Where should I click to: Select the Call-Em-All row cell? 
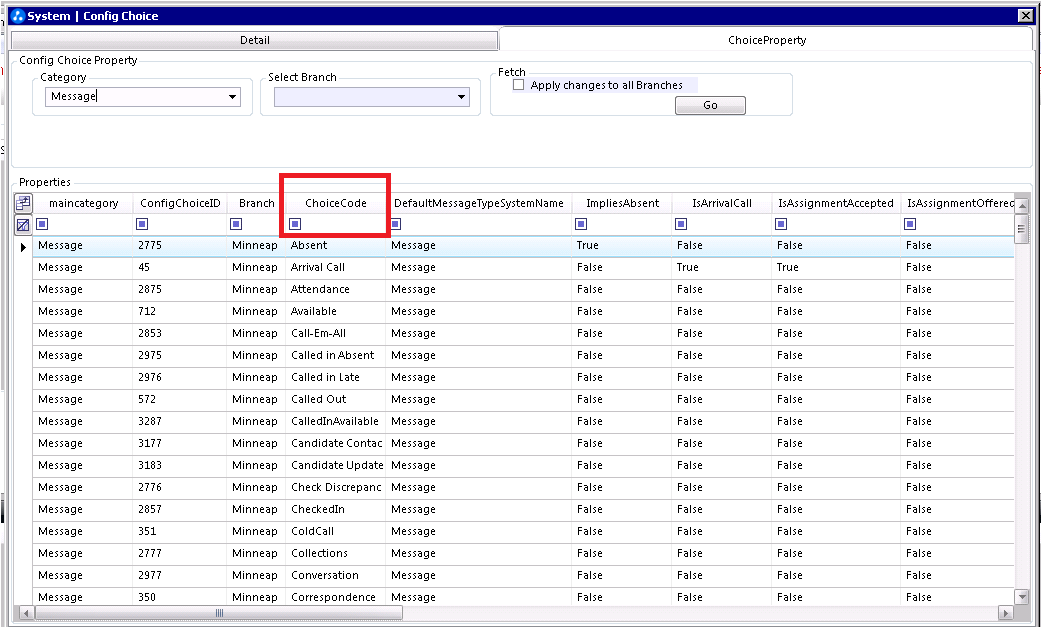click(335, 333)
